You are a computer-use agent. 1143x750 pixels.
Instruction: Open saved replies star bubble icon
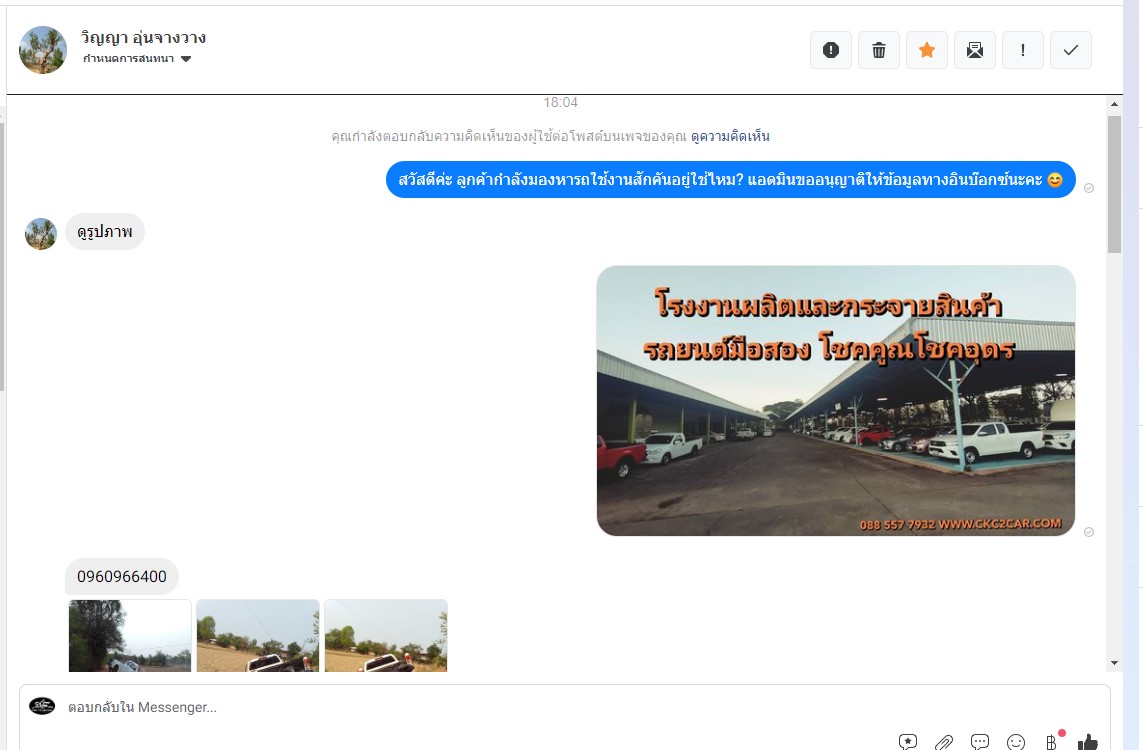tap(908, 742)
